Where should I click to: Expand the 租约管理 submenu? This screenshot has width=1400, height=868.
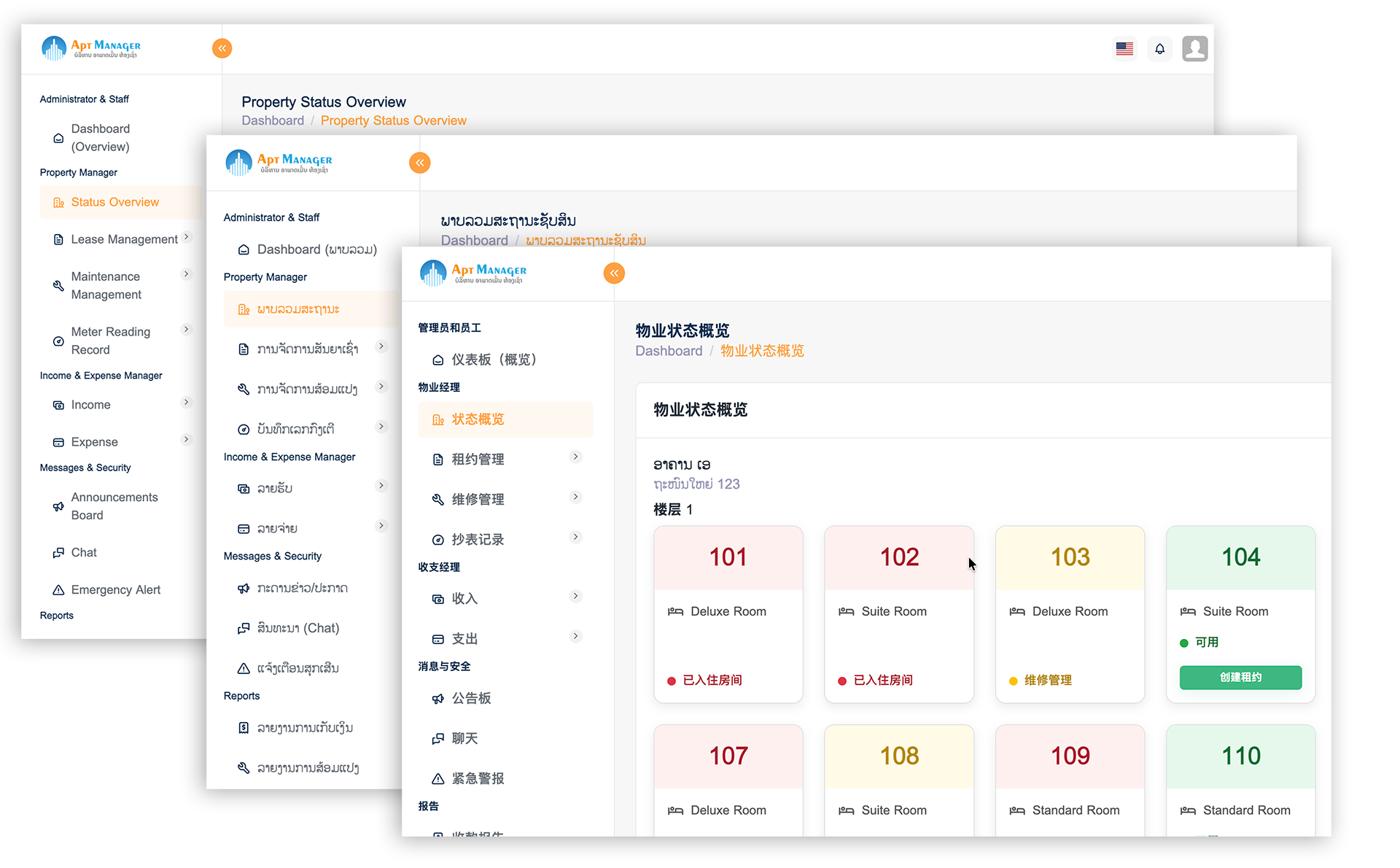576,456
